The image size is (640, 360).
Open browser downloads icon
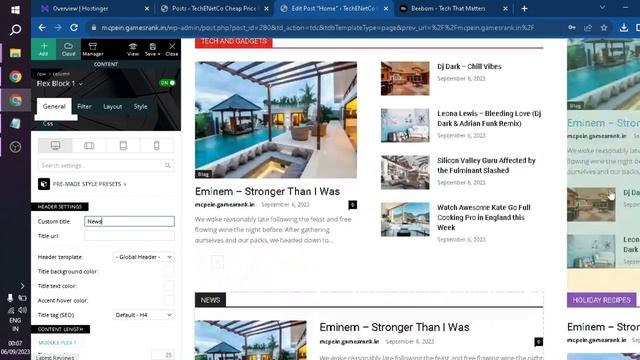(624, 28)
